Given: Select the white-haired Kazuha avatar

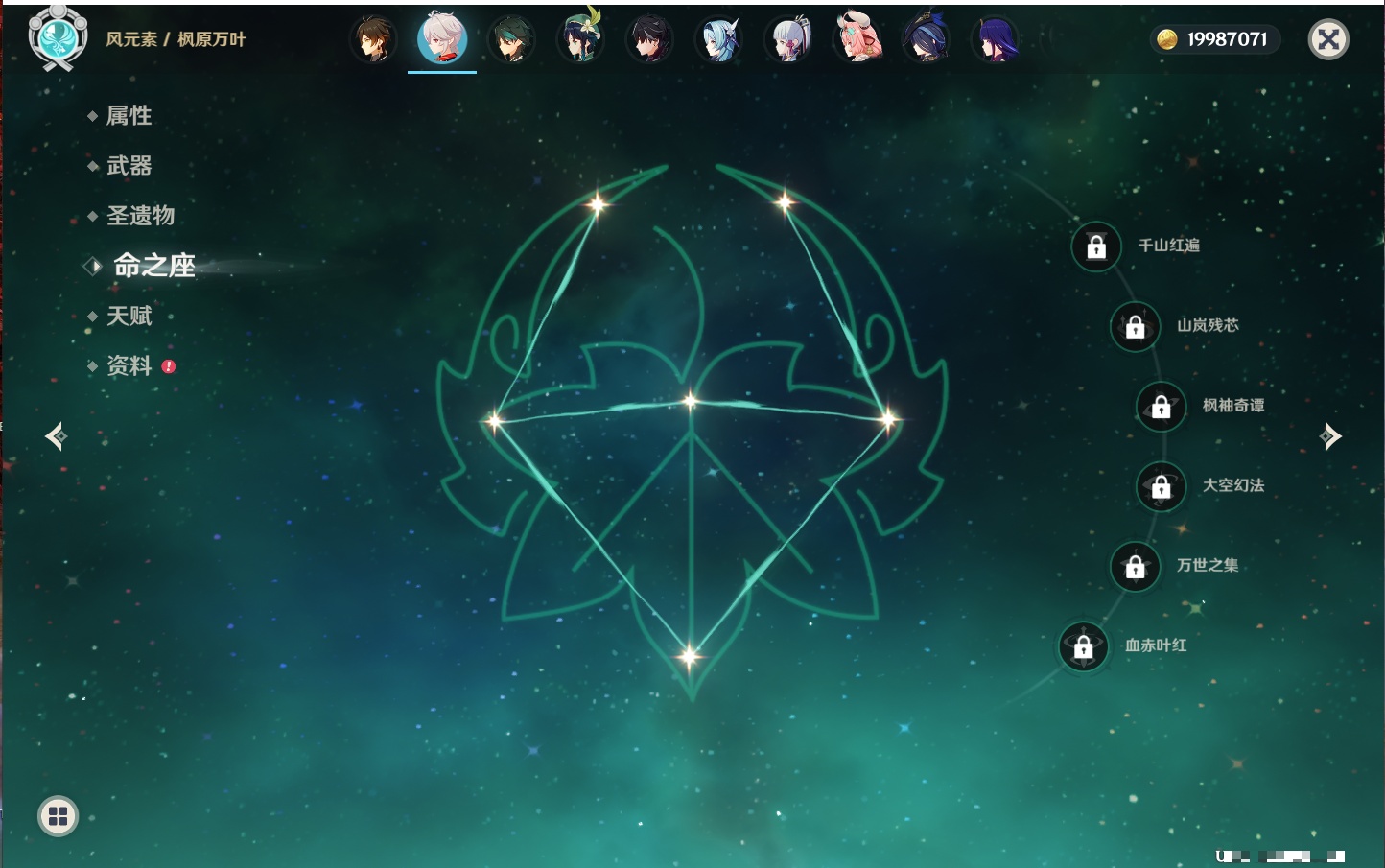Looking at the screenshot, I should (442, 38).
